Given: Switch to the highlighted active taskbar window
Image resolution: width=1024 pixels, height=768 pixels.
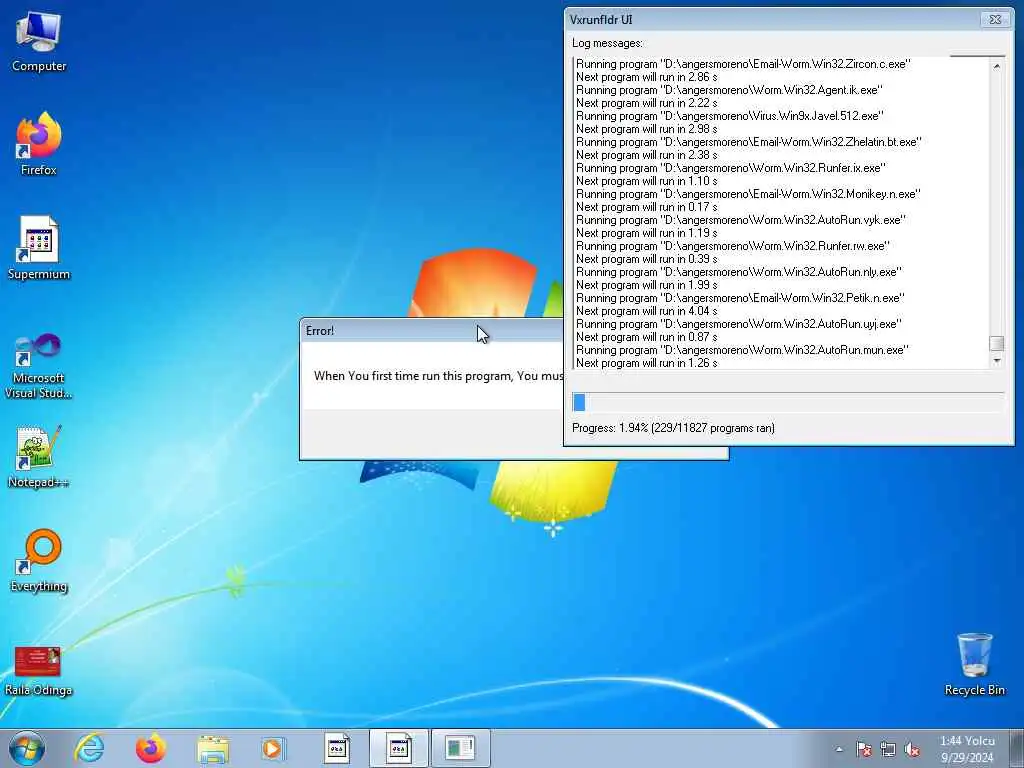Looking at the screenshot, I should 398,748.
